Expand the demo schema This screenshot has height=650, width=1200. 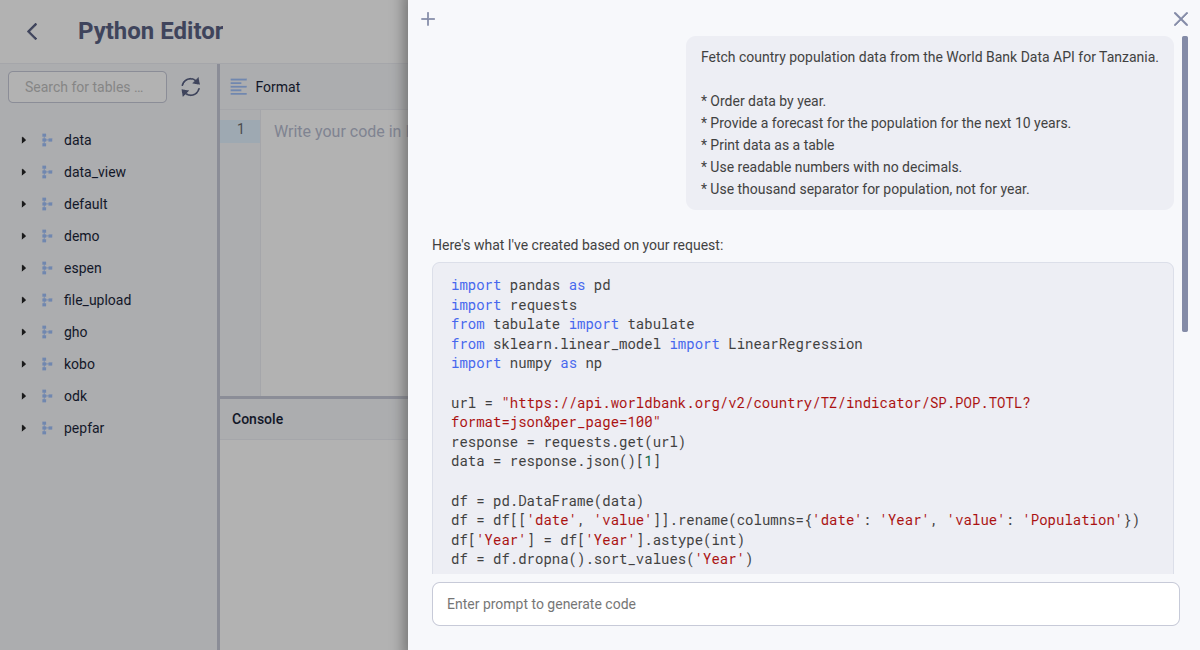[x=23, y=236]
